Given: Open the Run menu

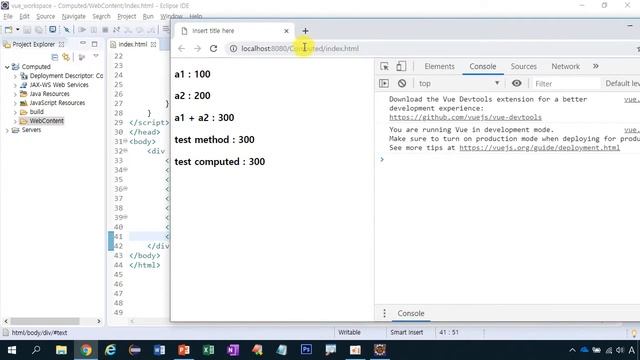Looking at the screenshot, I should (148, 16).
